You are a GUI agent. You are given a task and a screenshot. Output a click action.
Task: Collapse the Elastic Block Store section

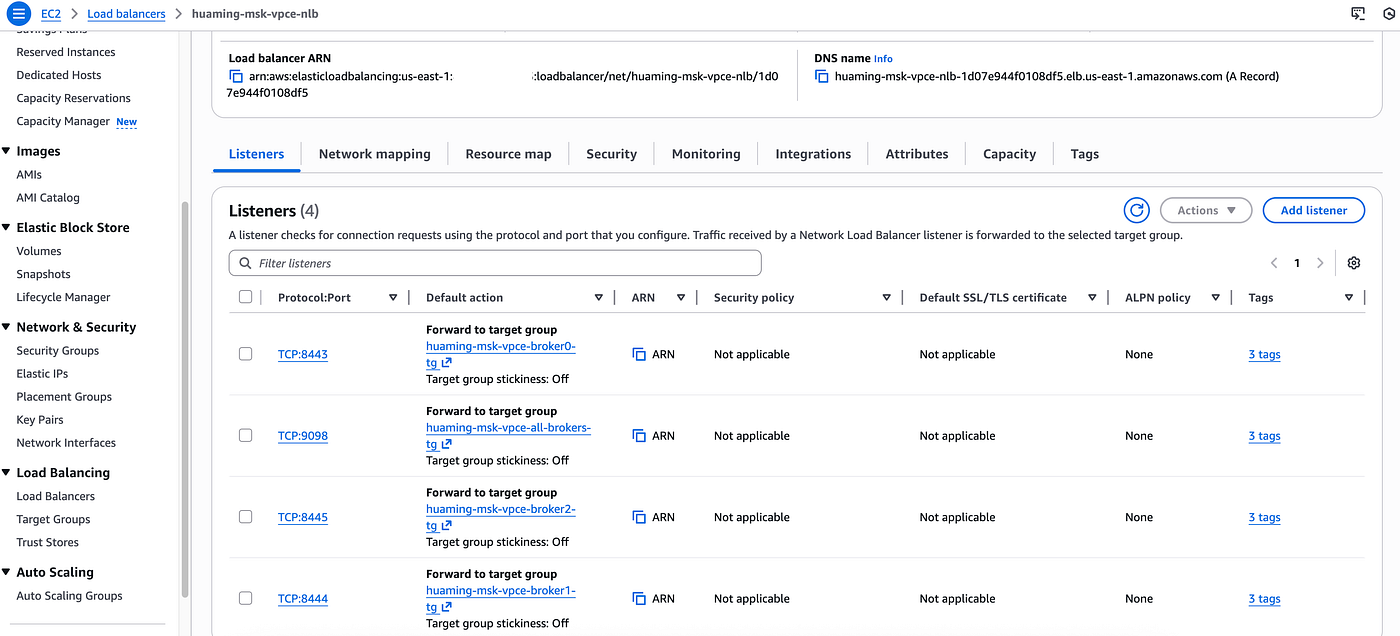pos(7,227)
